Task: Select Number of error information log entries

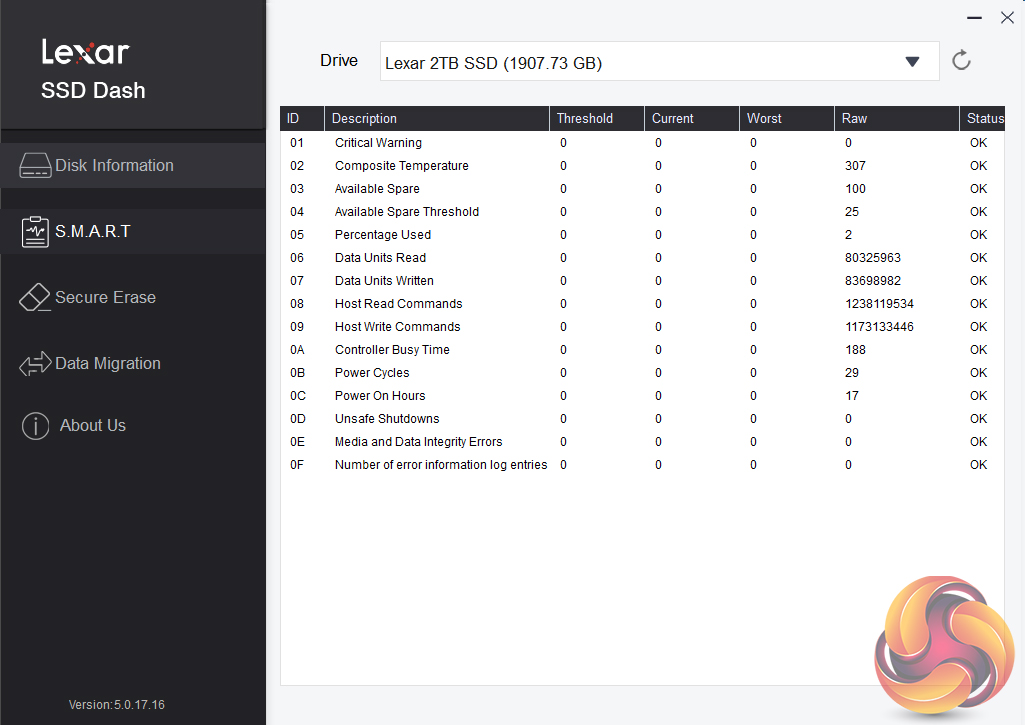Action: [x=643, y=465]
